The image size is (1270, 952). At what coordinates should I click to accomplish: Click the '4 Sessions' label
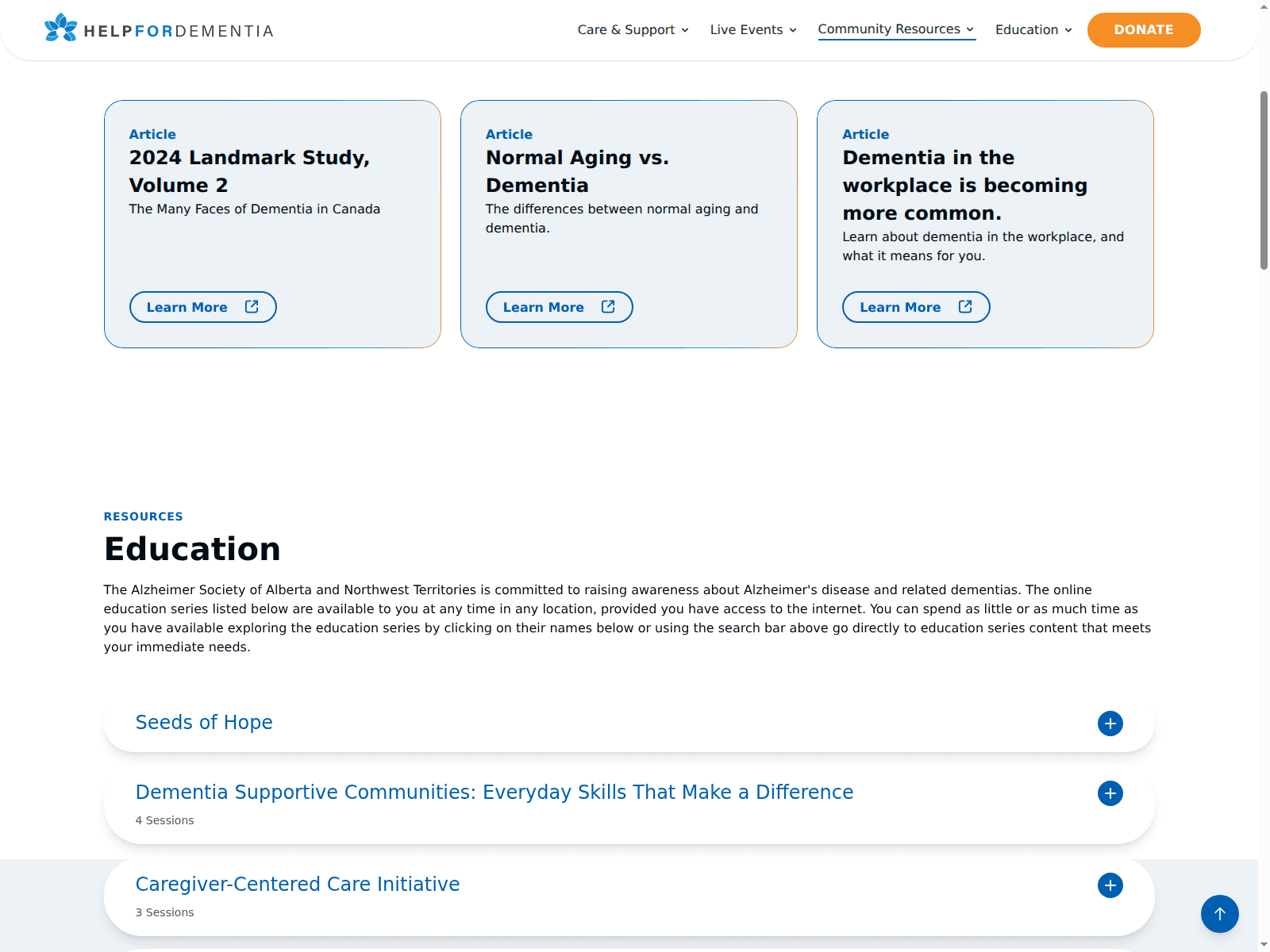point(165,820)
